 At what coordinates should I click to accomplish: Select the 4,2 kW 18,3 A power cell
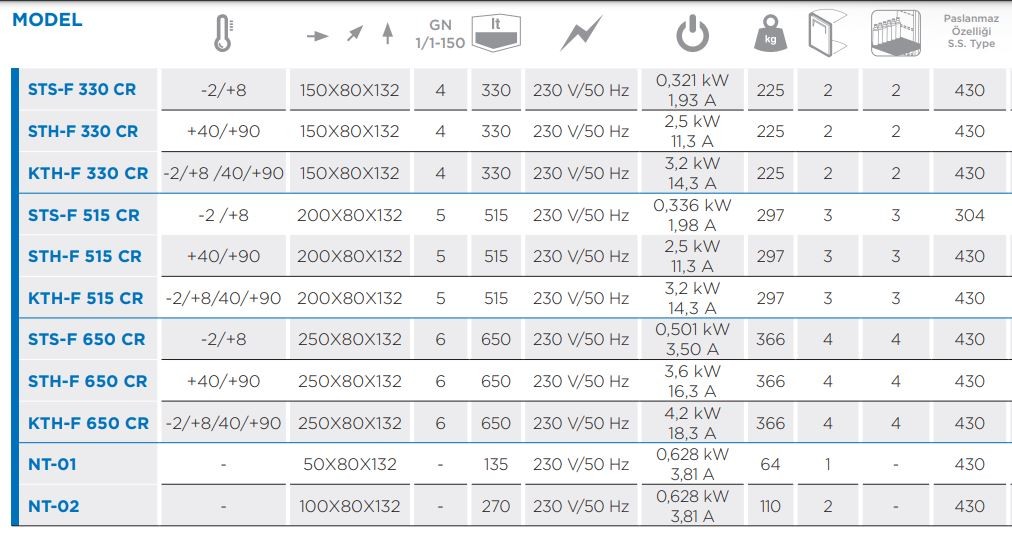pyautogui.click(x=692, y=423)
